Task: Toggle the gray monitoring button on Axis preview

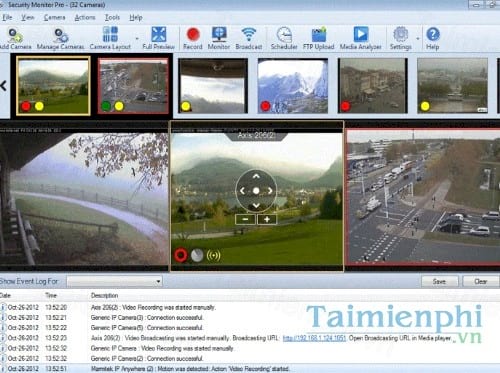Action: pyautogui.click(x=197, y=255)
